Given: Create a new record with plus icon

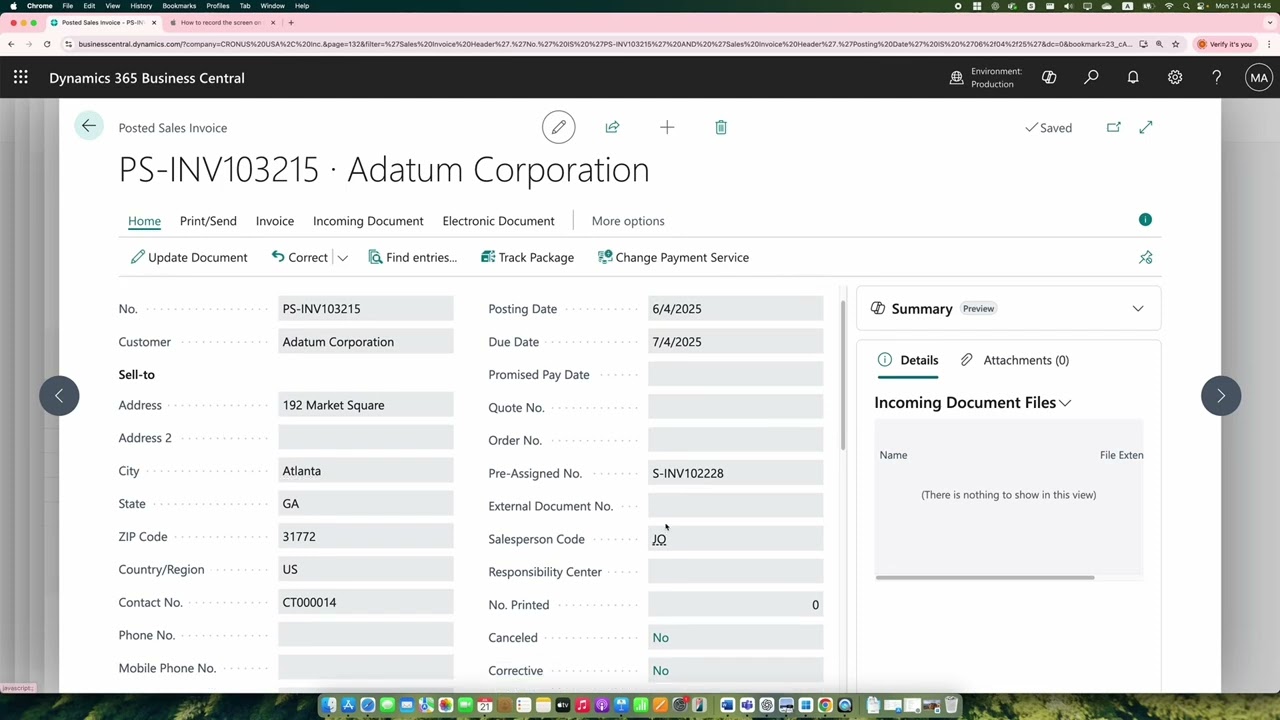Looking at the screenshot, I should 667,127.
